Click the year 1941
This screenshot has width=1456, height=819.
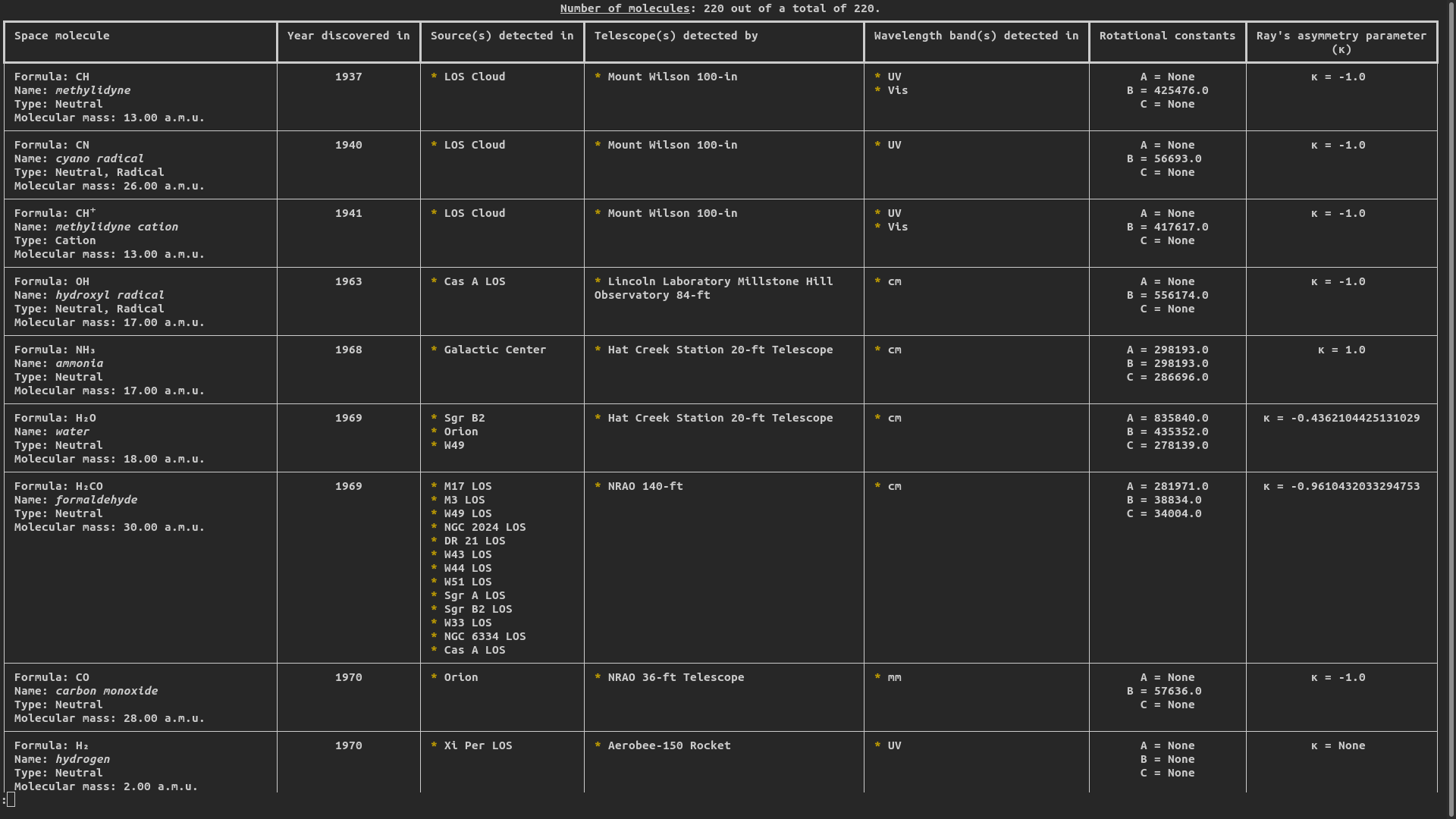coord(348,213)
